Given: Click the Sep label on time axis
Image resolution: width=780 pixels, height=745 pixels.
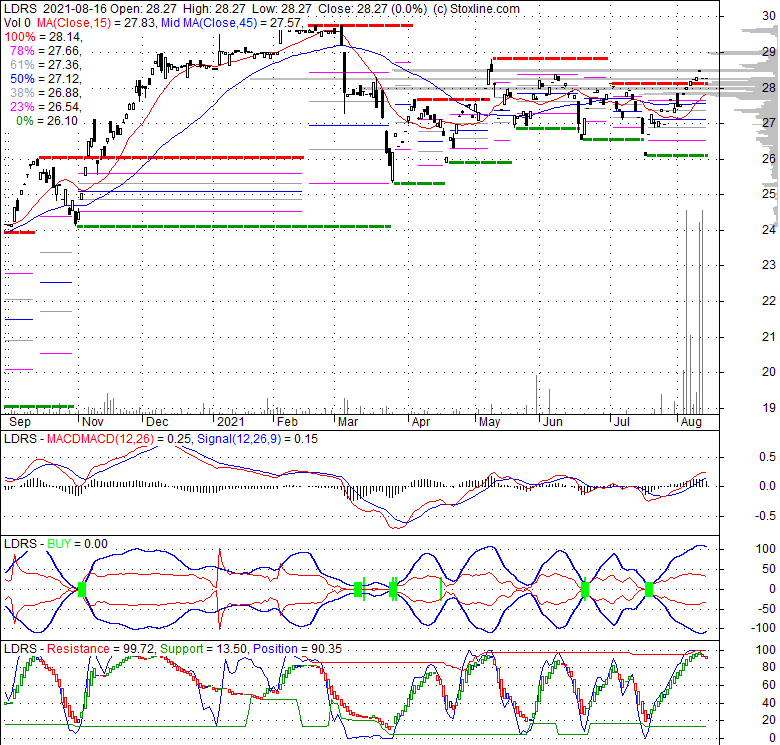Looking at the screenshot, I should pos(20,422).
